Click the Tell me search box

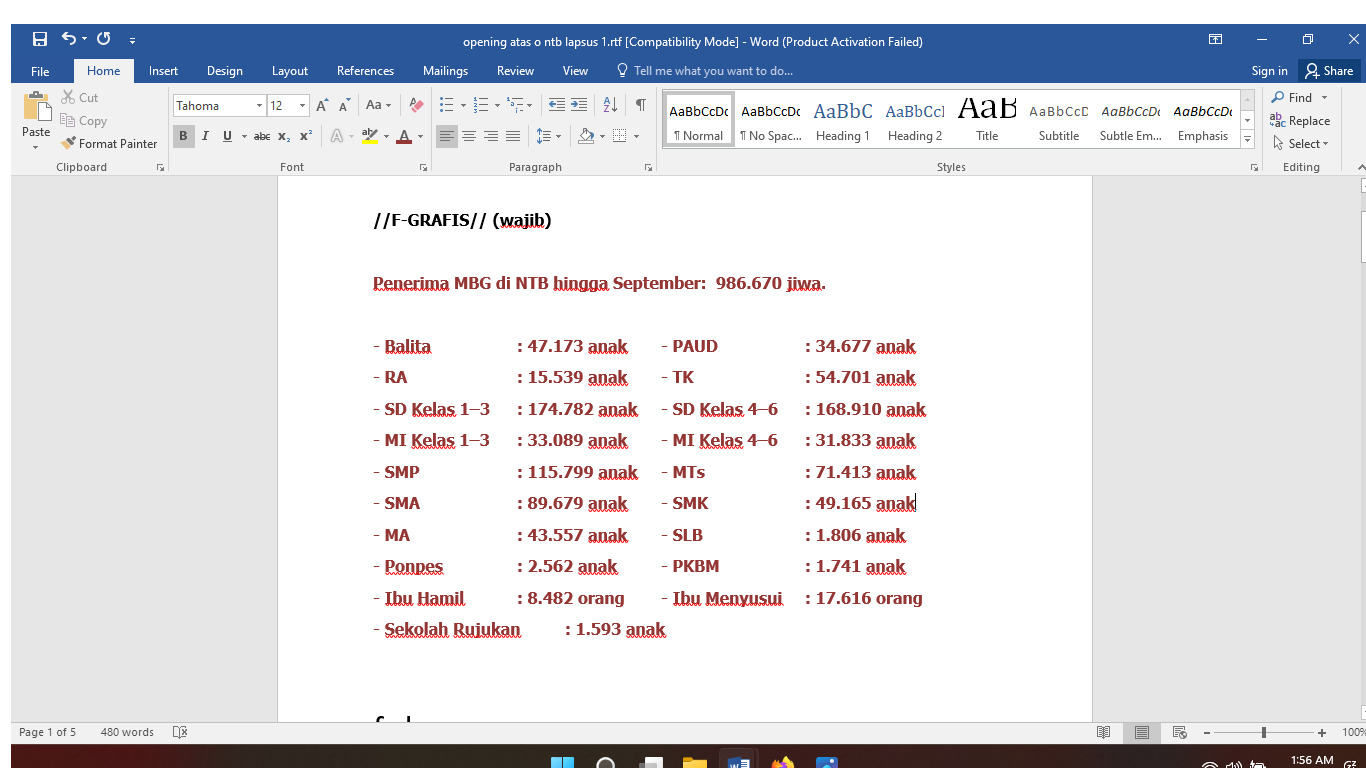tap(712, 71)
